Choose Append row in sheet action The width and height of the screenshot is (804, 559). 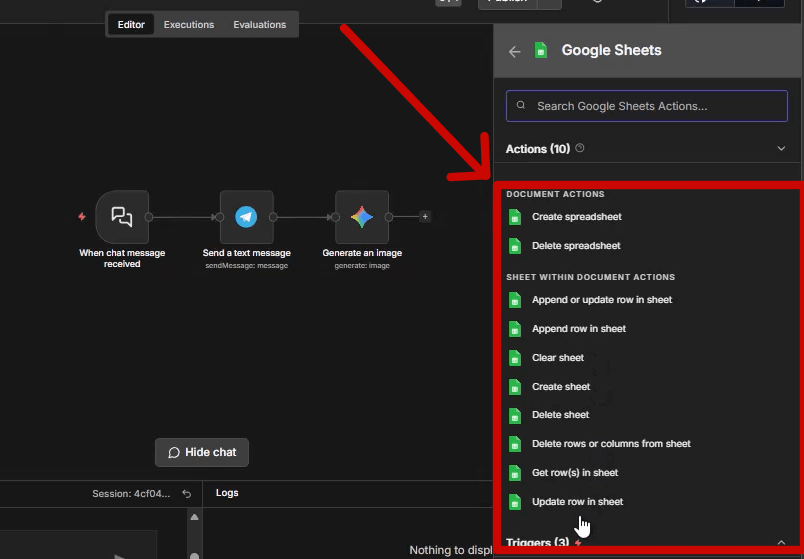(578, 329)
